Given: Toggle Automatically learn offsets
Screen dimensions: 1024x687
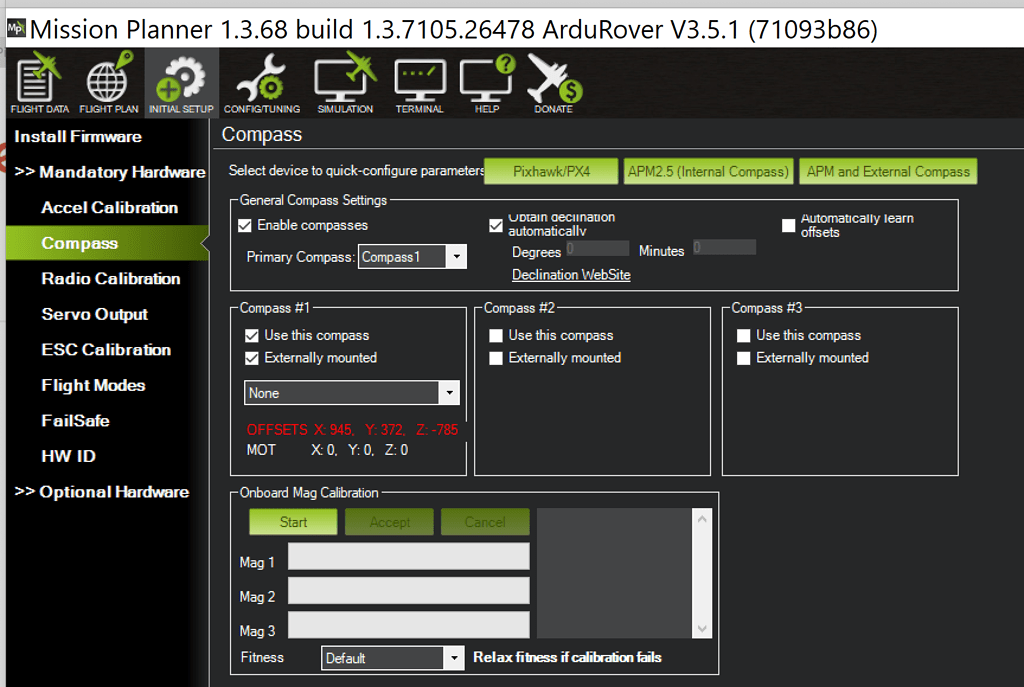Looking at the screenshot, I should (788, 225).
